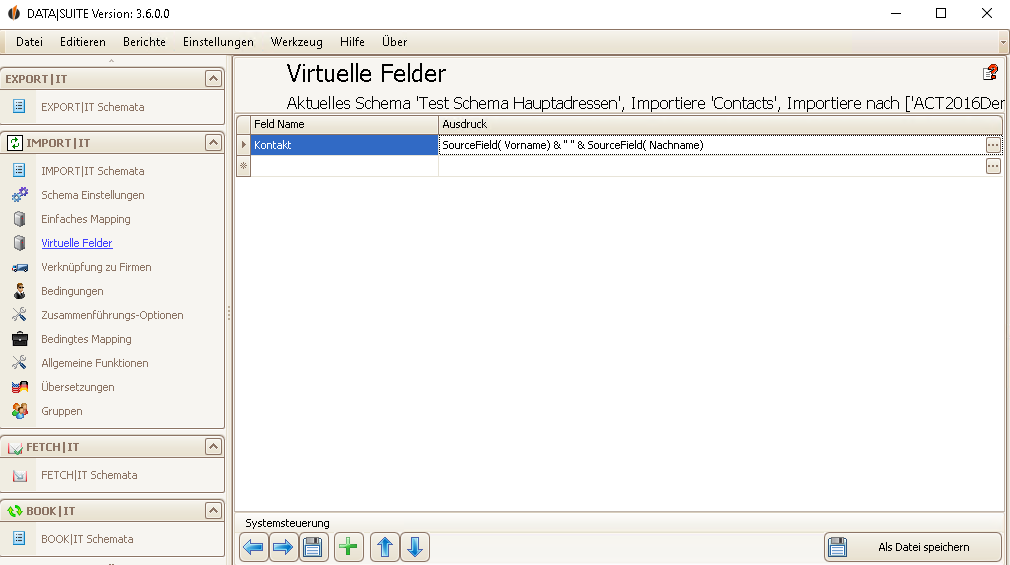Collapse the FETCH|IT panel
This screenshot has width=1010, height=565.
(x=213, y=446)
